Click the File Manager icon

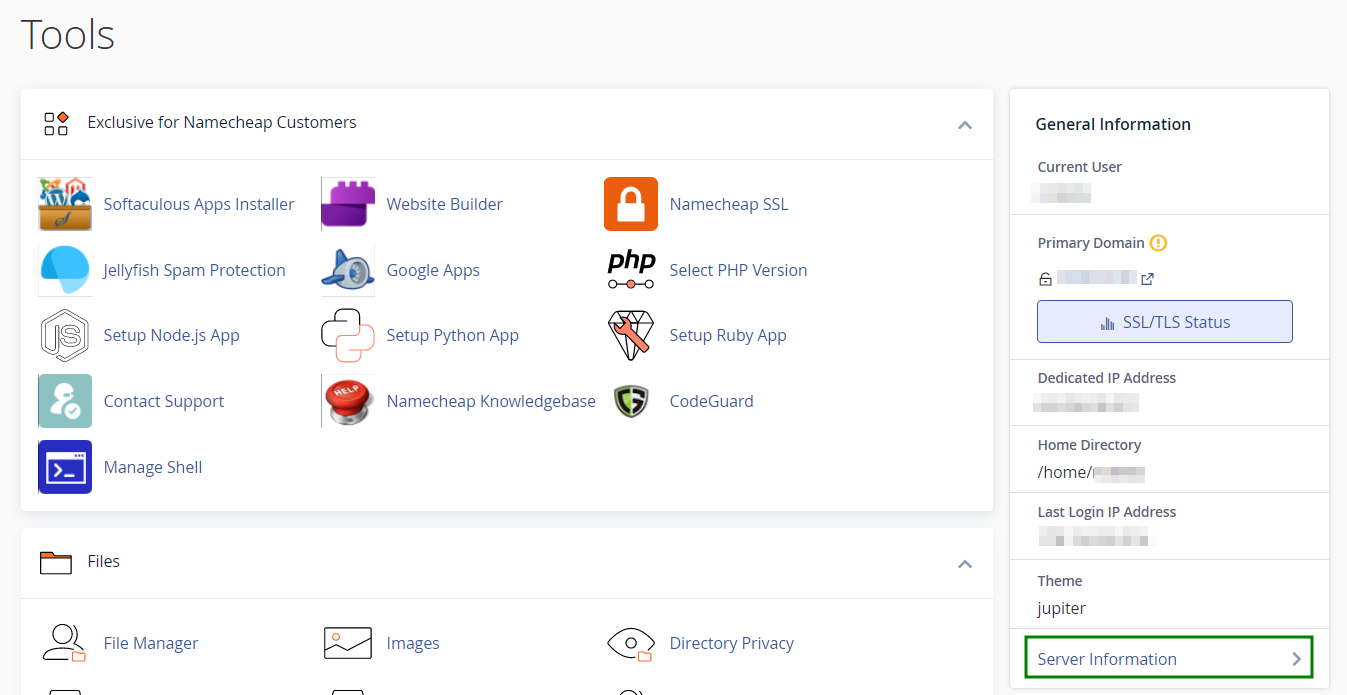[65, 643]
